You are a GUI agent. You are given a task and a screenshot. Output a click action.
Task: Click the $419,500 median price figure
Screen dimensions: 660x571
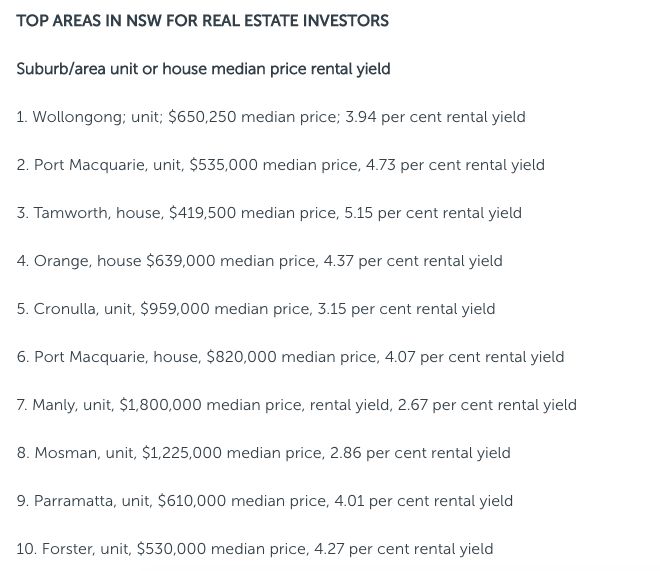tap(202, 213)
